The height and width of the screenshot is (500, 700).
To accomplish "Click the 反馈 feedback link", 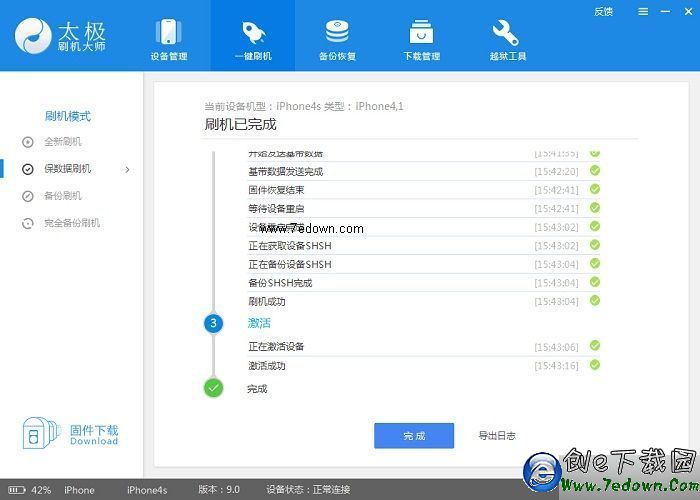I will pyautogui.click(x=603, y=12).
